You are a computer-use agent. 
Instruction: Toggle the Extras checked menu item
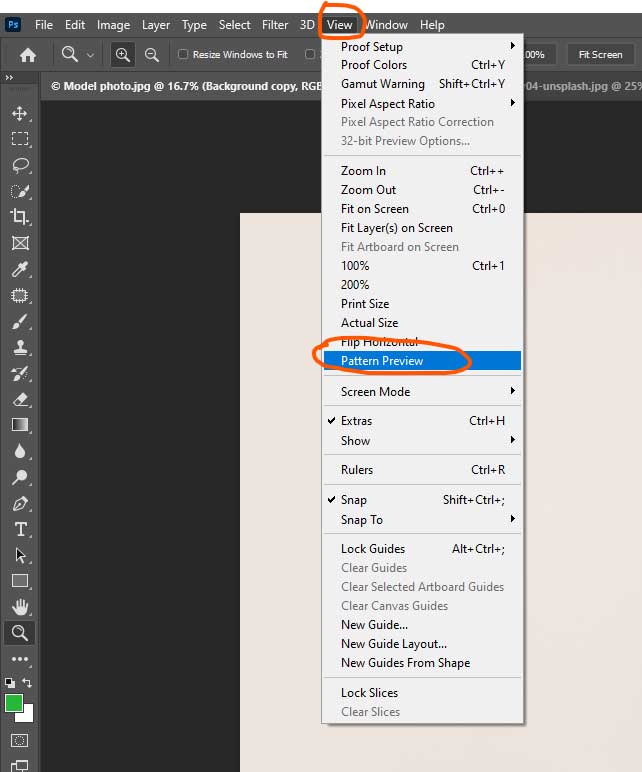click(x=422, y=421)
